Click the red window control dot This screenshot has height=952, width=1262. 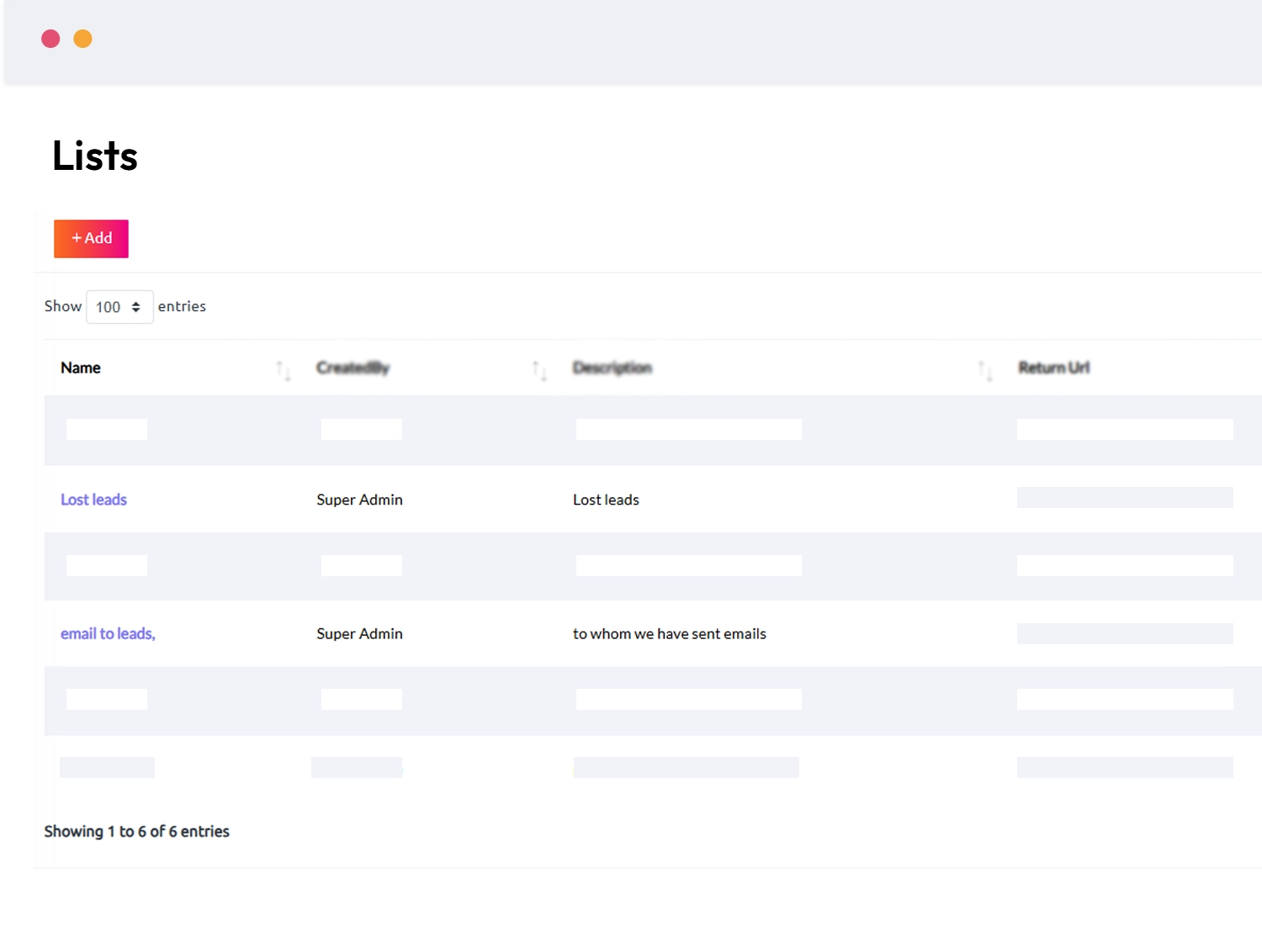coord(50,39)
